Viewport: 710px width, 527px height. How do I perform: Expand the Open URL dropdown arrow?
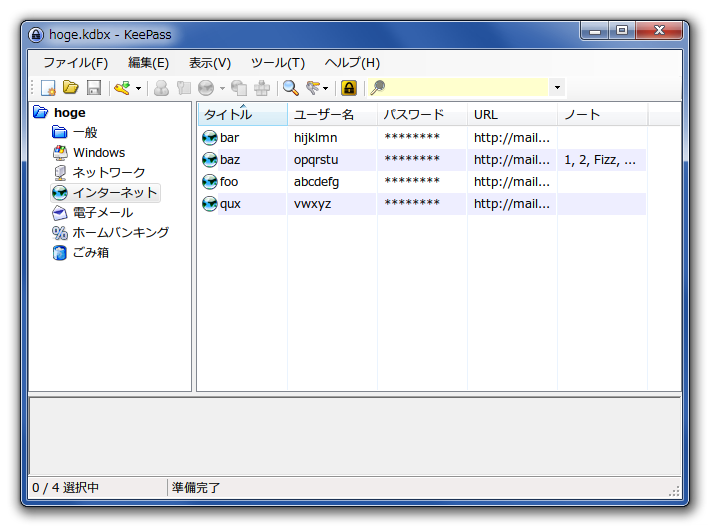point(222,88)
